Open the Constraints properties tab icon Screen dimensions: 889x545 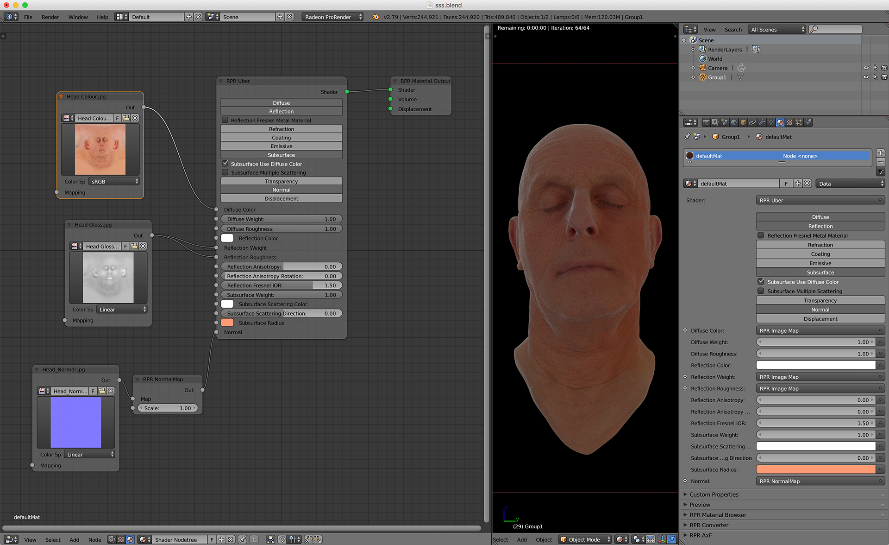pyautogui.click(x=752, y=122)
